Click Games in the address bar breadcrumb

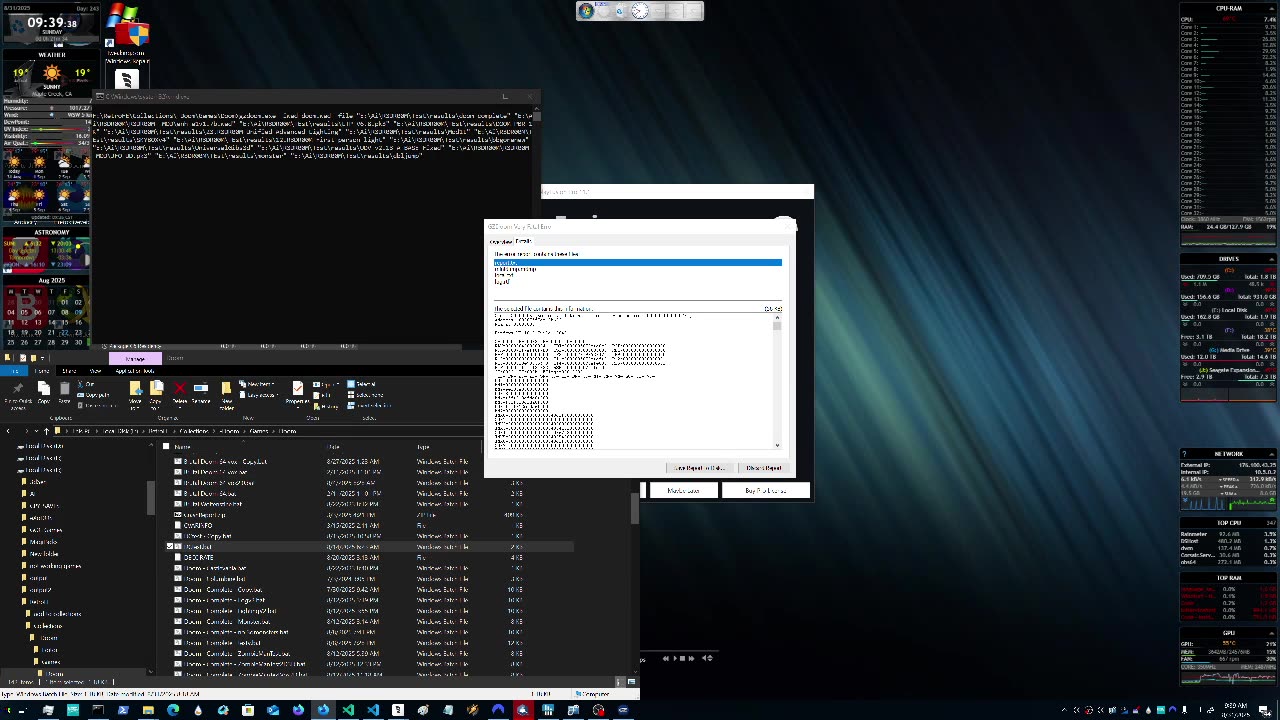[x=259, y=431]
